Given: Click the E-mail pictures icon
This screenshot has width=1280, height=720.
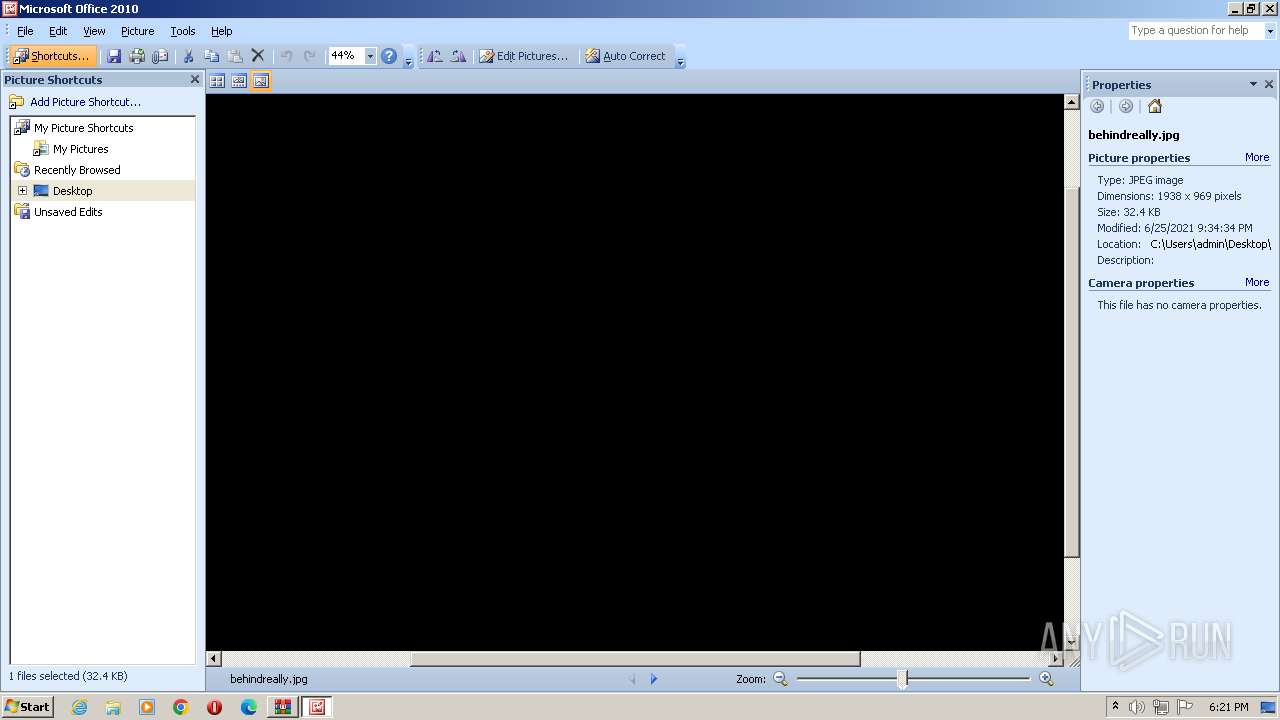Looking at the screenshot, I should click(160, 56).
